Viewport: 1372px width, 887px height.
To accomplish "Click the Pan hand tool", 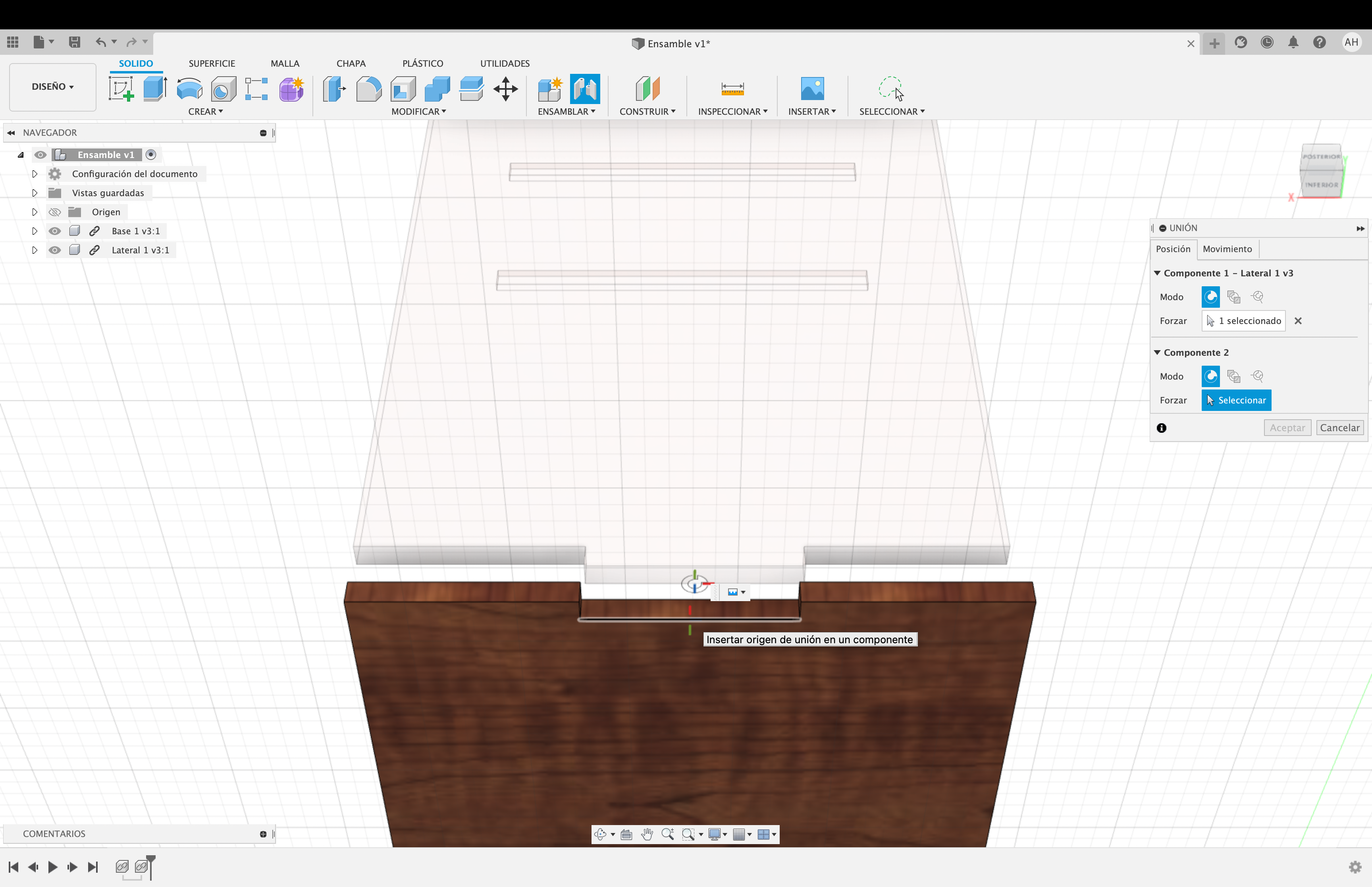I will pos(647,834).
